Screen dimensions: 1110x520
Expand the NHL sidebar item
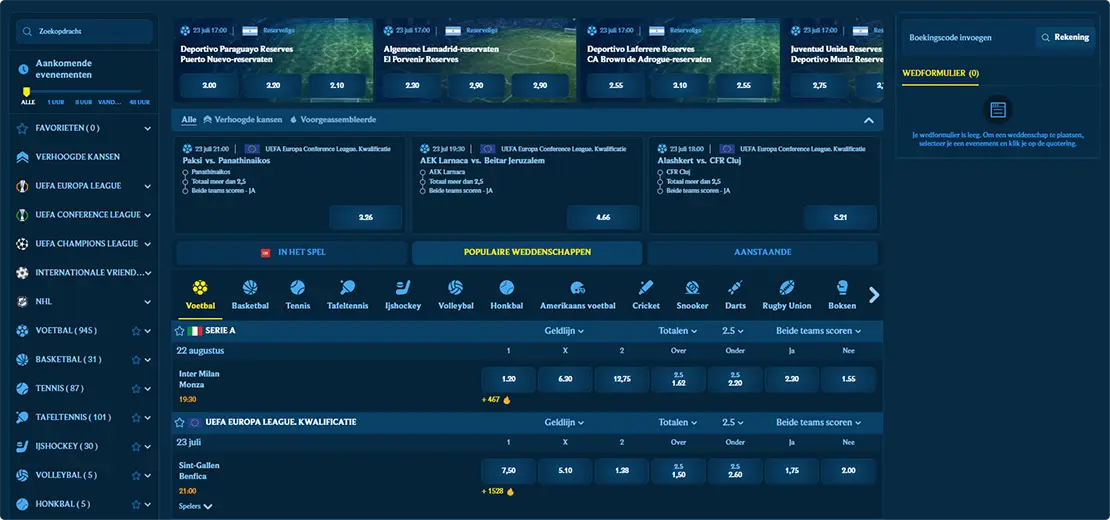[147, 302]
